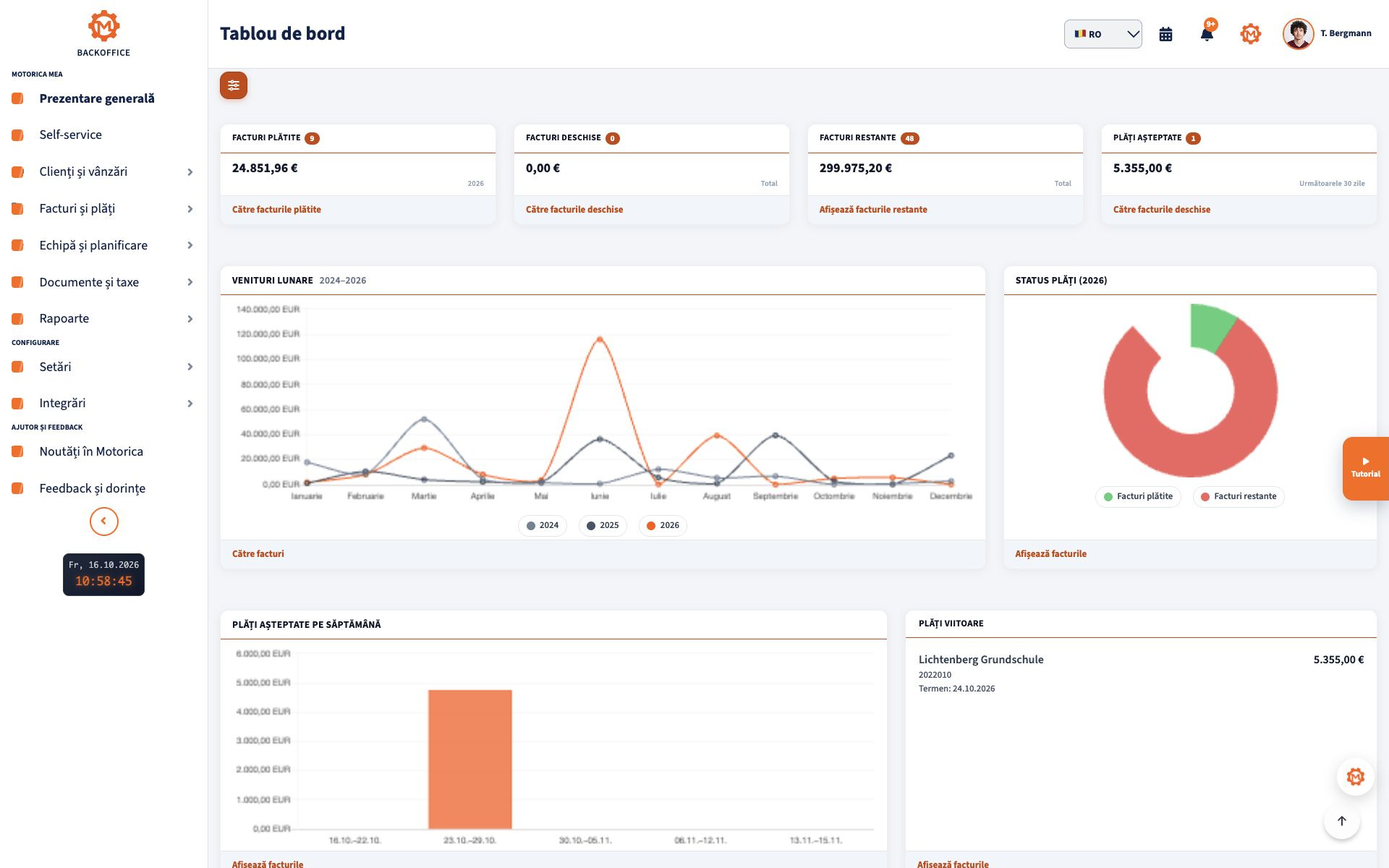Image resolution: width=1389 pixels, height=868 pixels.
Task: Click Afișează facturile restante link
Action: [873, 209]
